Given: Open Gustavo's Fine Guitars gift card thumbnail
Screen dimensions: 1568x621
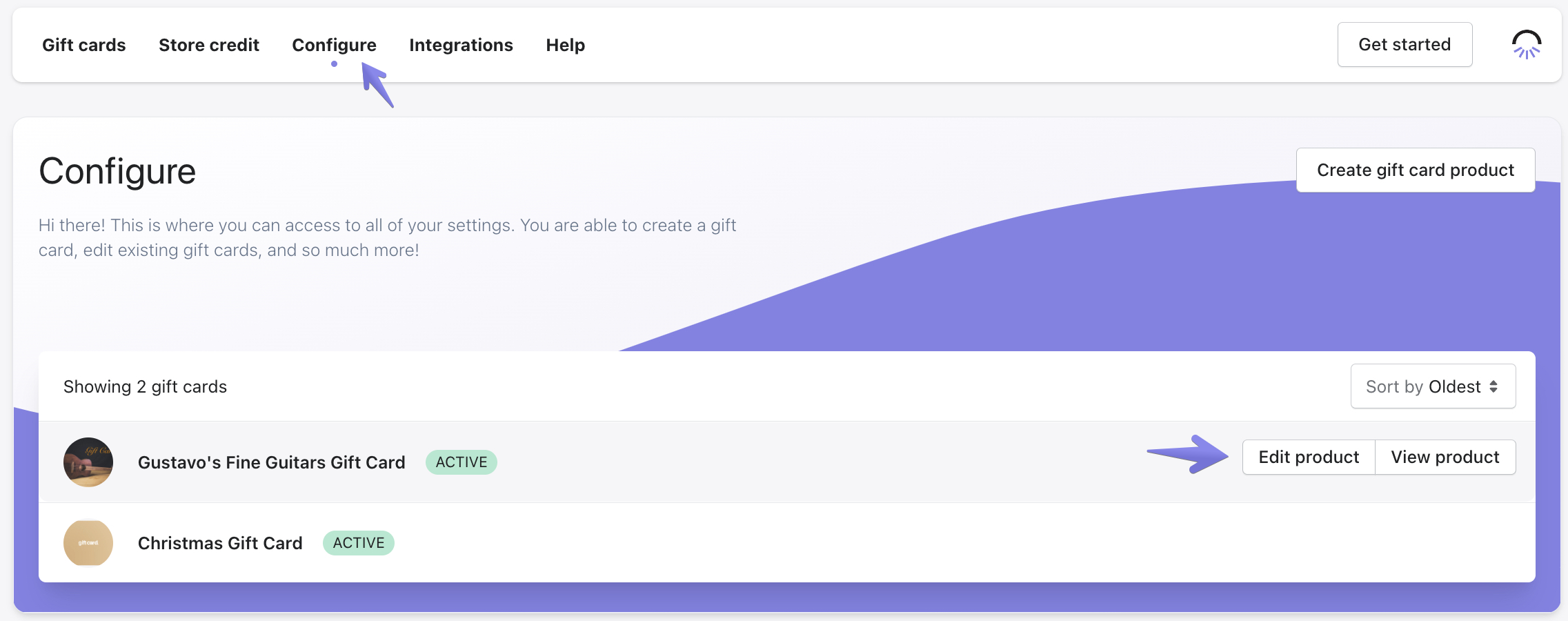Looking at the screenshot, I should (x=88, y=462).
